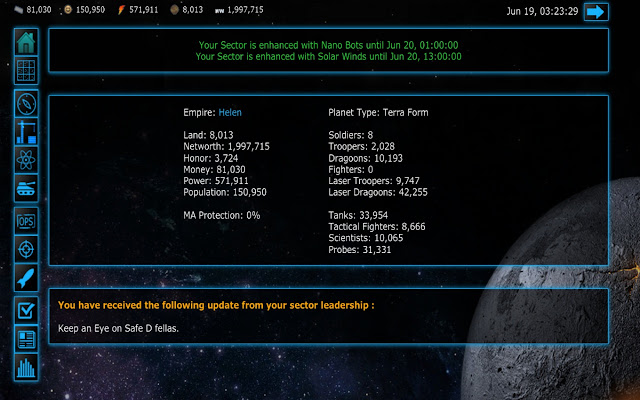Click the power lightning icon in top bar
The width and height of the screenshot is (640, 400).
pyautogui.click(x=121, y=10)
